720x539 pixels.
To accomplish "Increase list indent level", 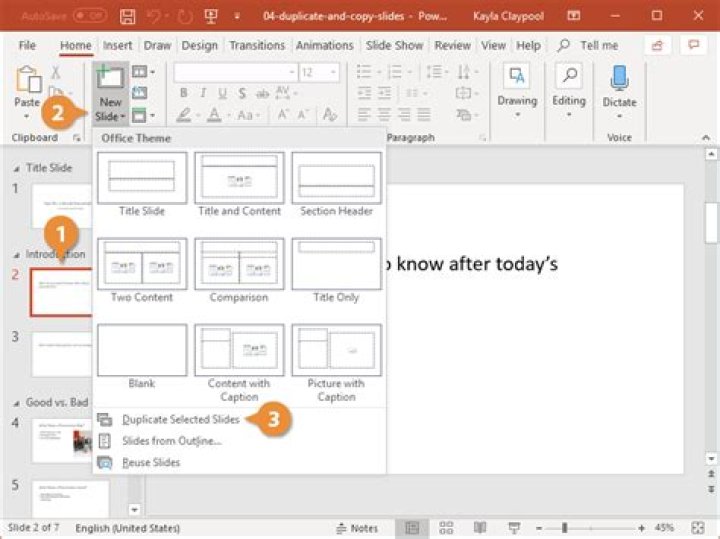I will tap(384, 93).
